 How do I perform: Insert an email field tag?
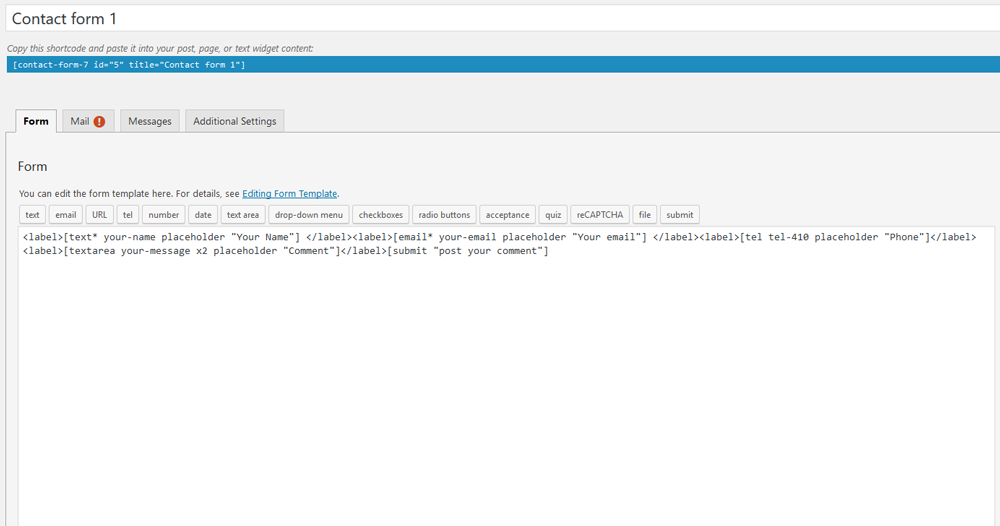(66, 215)
